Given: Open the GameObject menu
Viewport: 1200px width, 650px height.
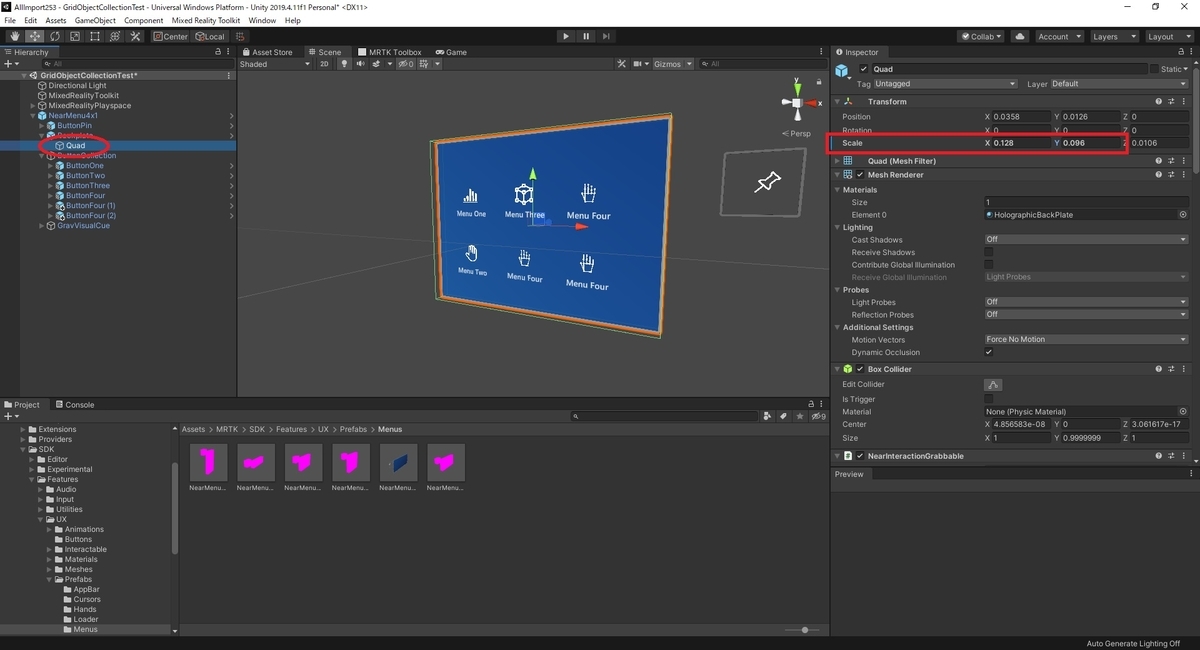Looking at the screenshot, I should 95,20.
